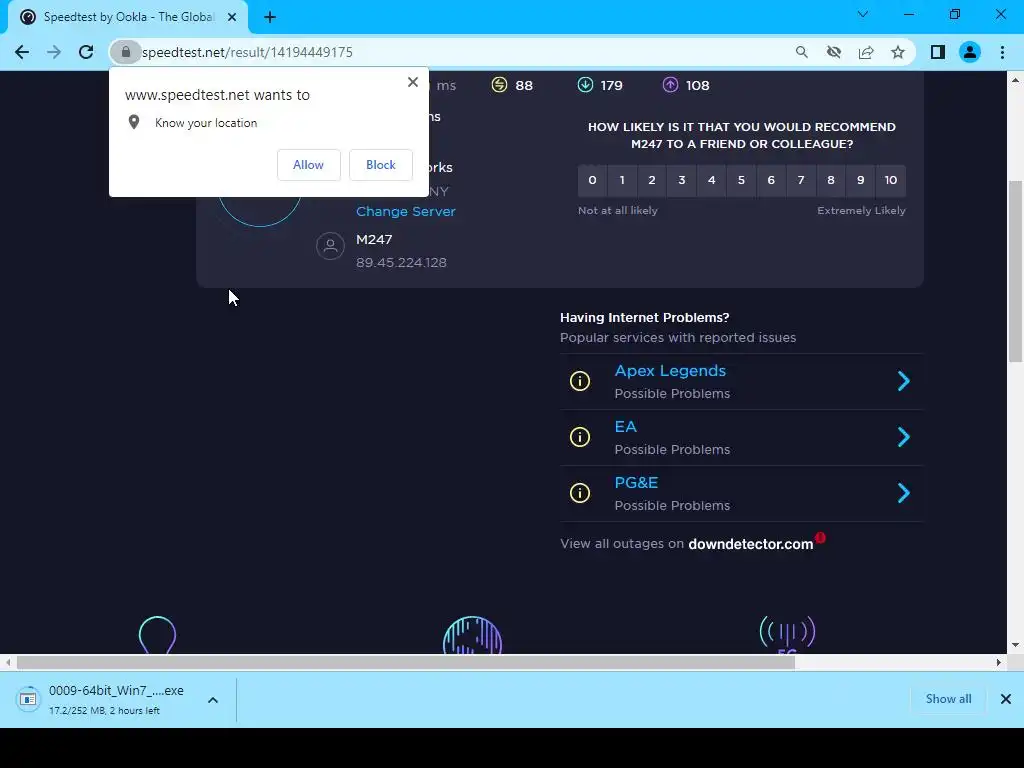Open the Chrome profile avatar
Screen dimensions: 1024x768
click(970, 52)
